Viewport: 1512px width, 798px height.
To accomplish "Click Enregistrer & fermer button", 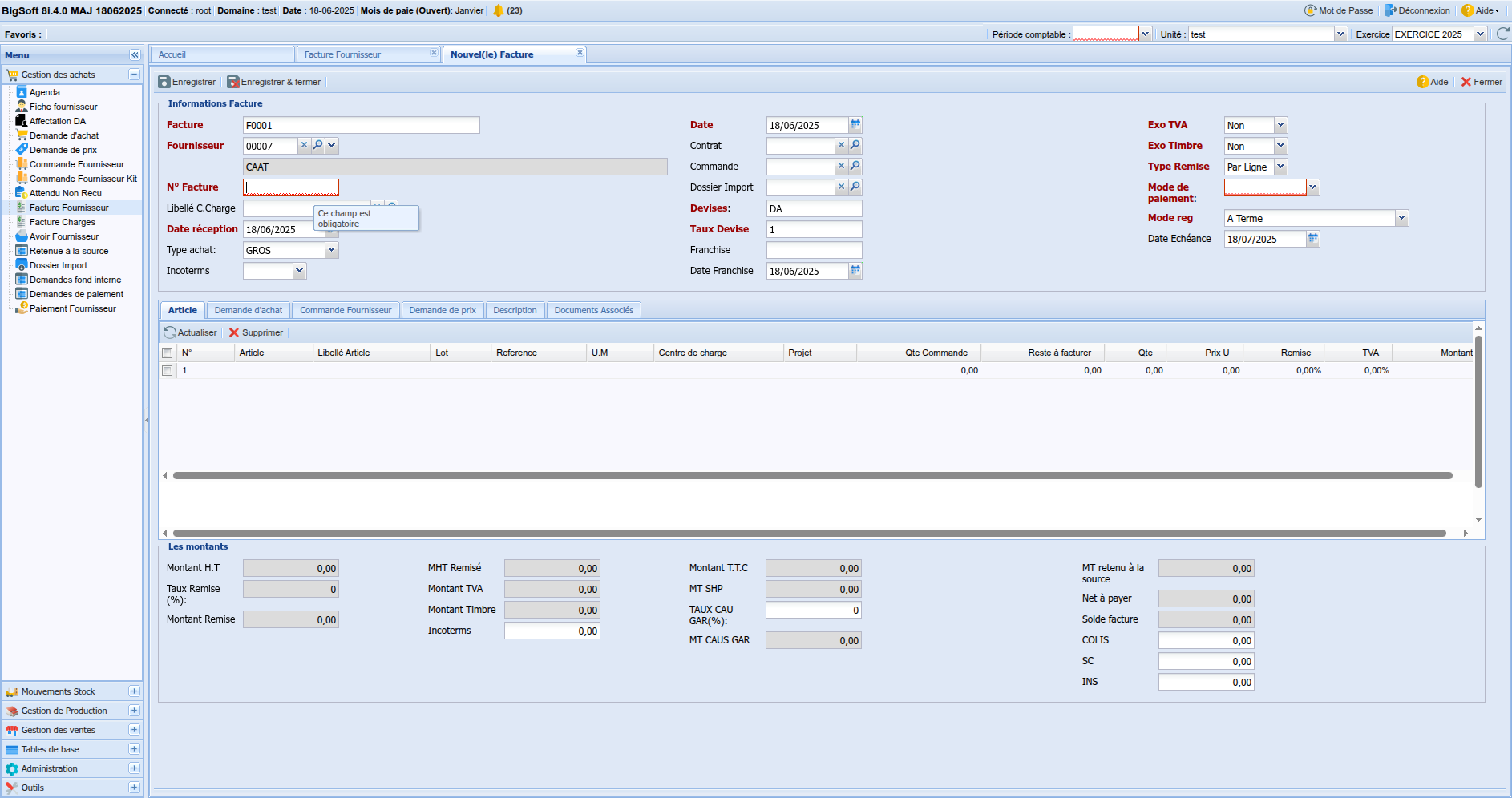I will click(x=274, y=82).
